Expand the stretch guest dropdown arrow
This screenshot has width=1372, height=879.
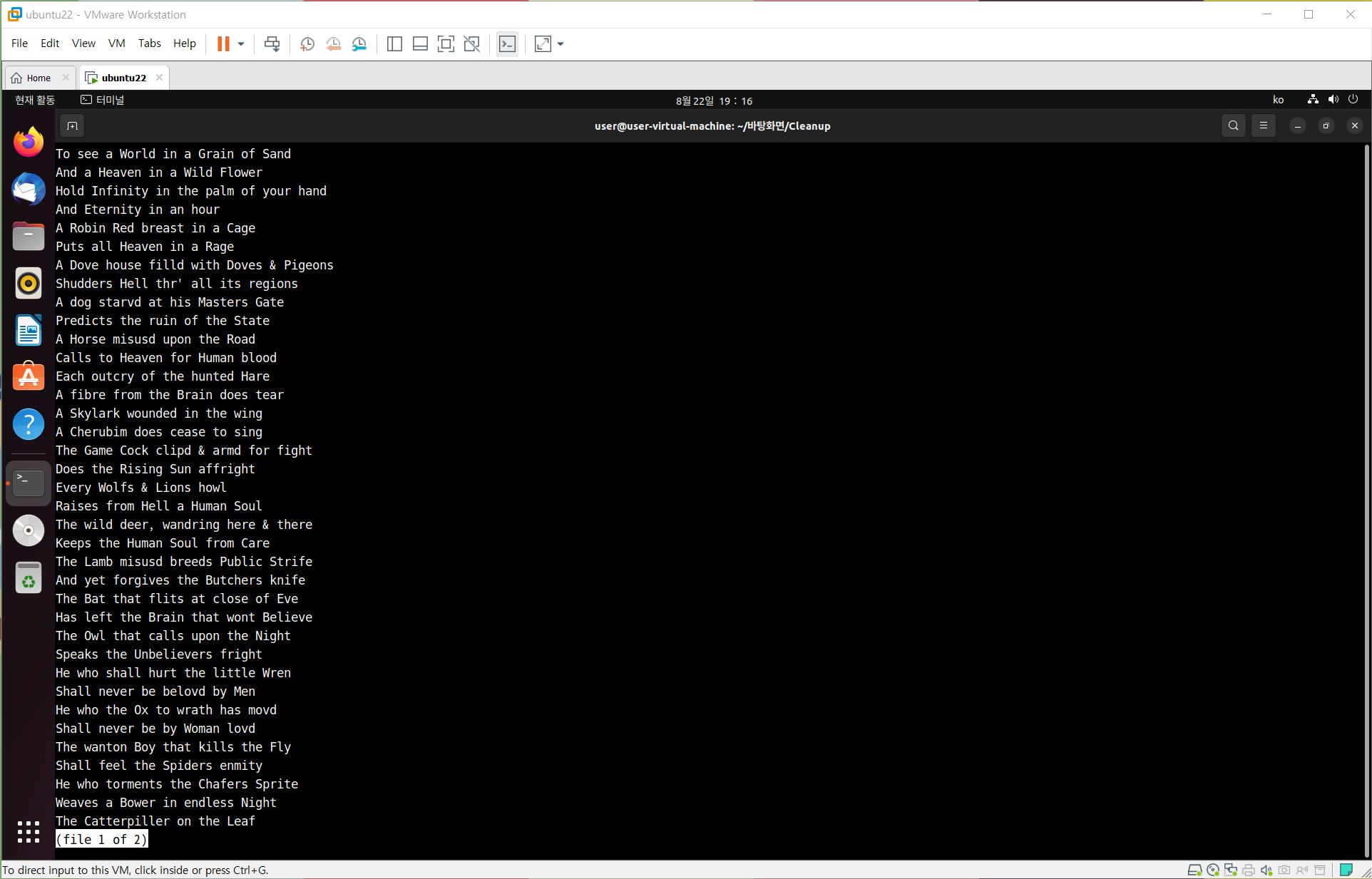click(x=560, y=44)
